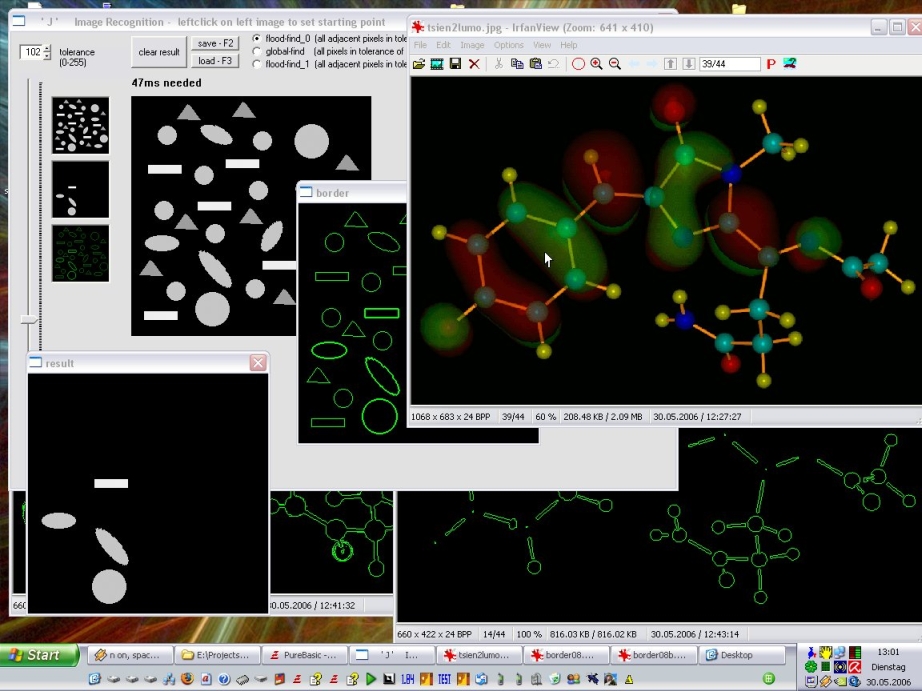
Task: Switch to the tsien2lumo taskbar button
Action: (480, 655)
